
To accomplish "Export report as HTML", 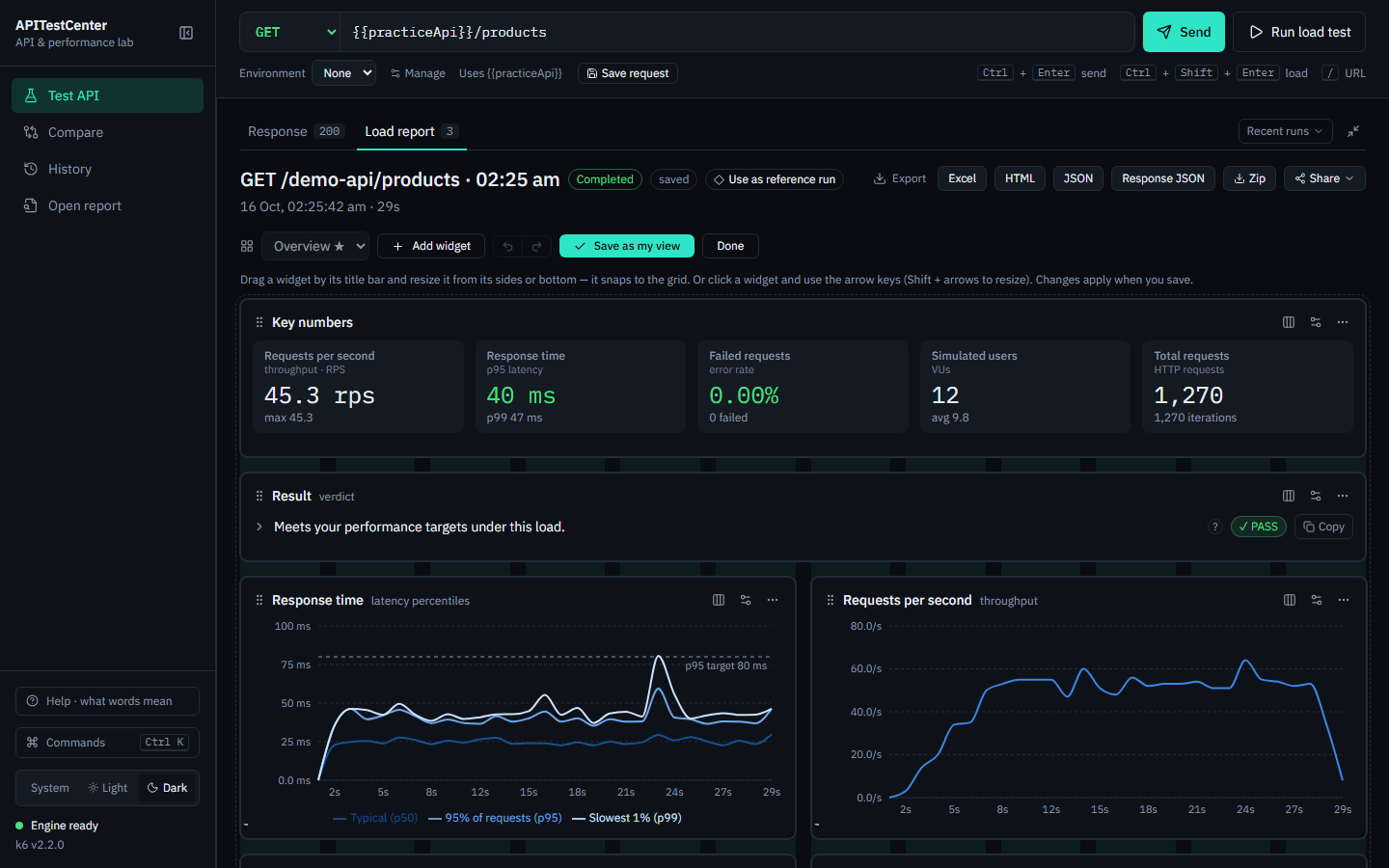I will pos(1020,178).
